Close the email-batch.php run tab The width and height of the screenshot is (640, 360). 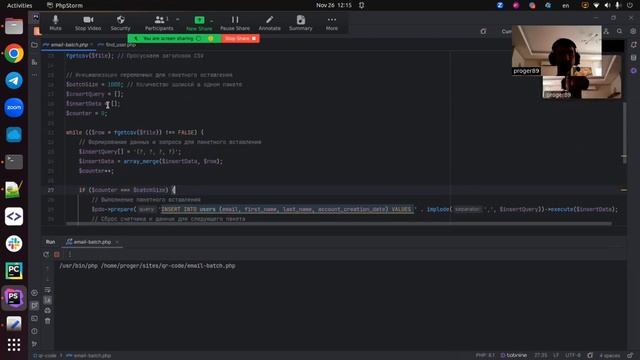pos(117,242)
